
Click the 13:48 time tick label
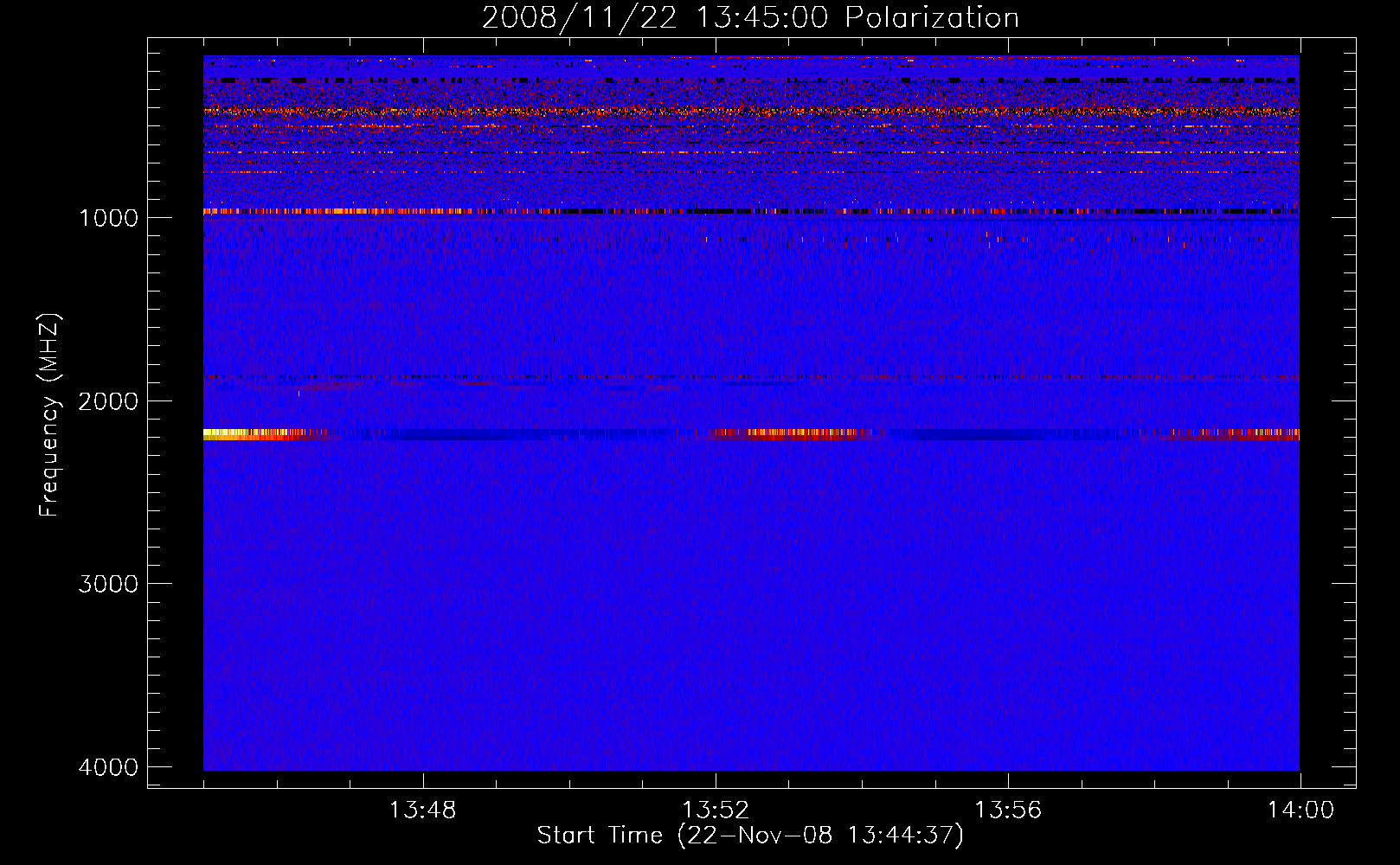tap(422, 811)
